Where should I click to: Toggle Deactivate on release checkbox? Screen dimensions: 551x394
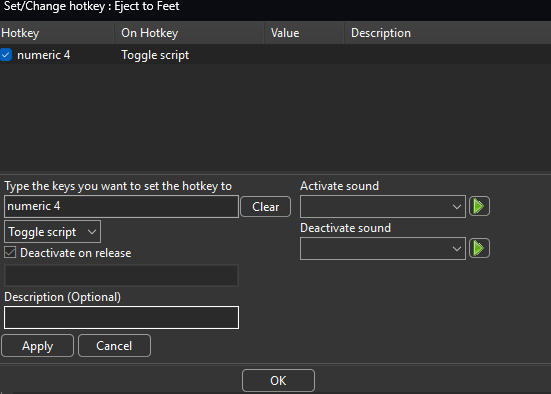click(x=10, y=252)
